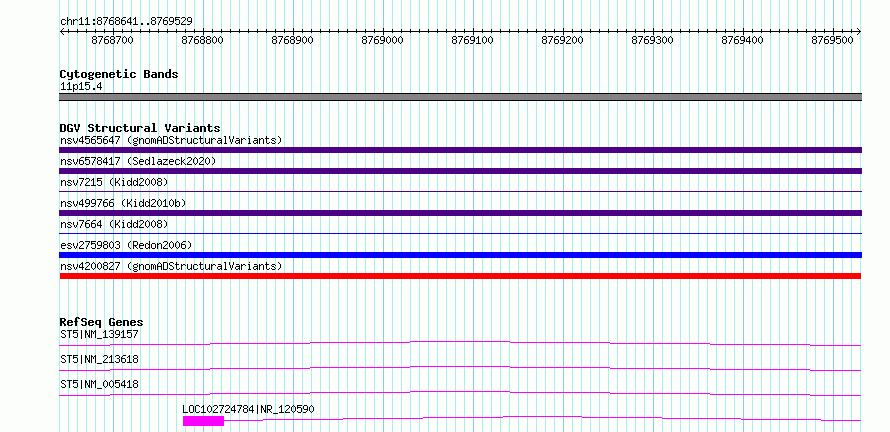Select label LOC102724784|NR_120590
Image resolution: width=890 pixels, height=432 pixels.
pyautogui.click(x=249, y=409)
